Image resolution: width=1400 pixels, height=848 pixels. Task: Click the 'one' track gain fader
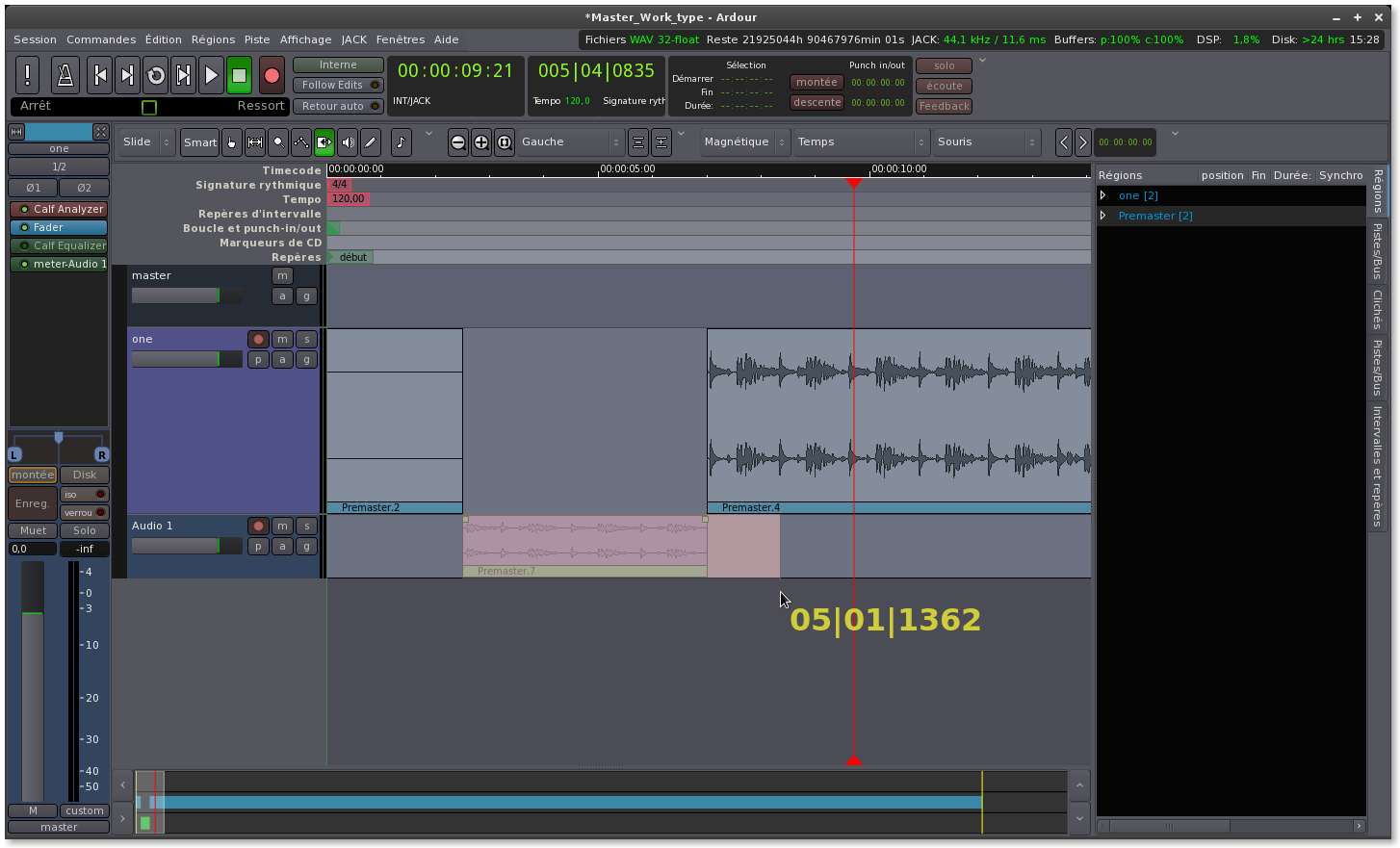click(x=187, y=359)
